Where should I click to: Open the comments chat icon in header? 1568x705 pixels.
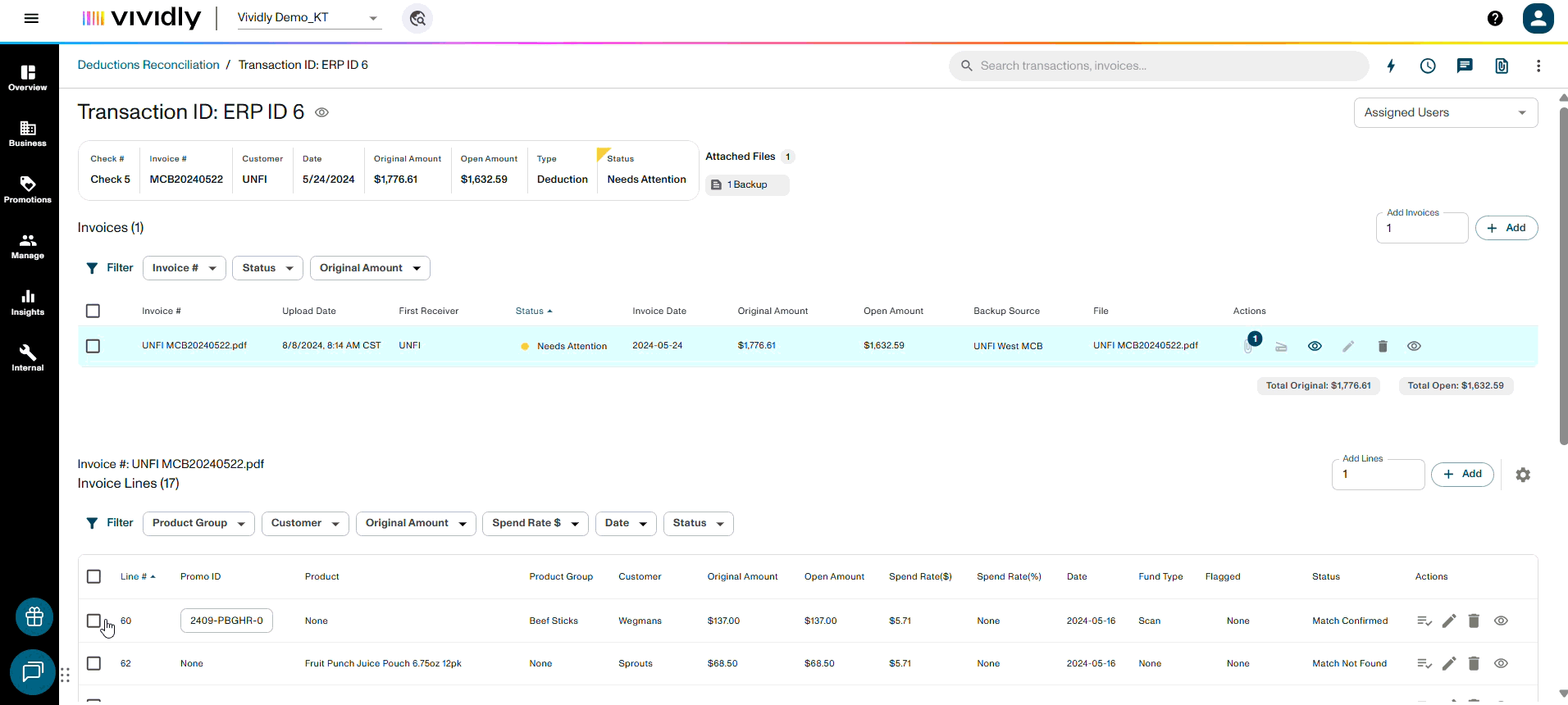1465,66
